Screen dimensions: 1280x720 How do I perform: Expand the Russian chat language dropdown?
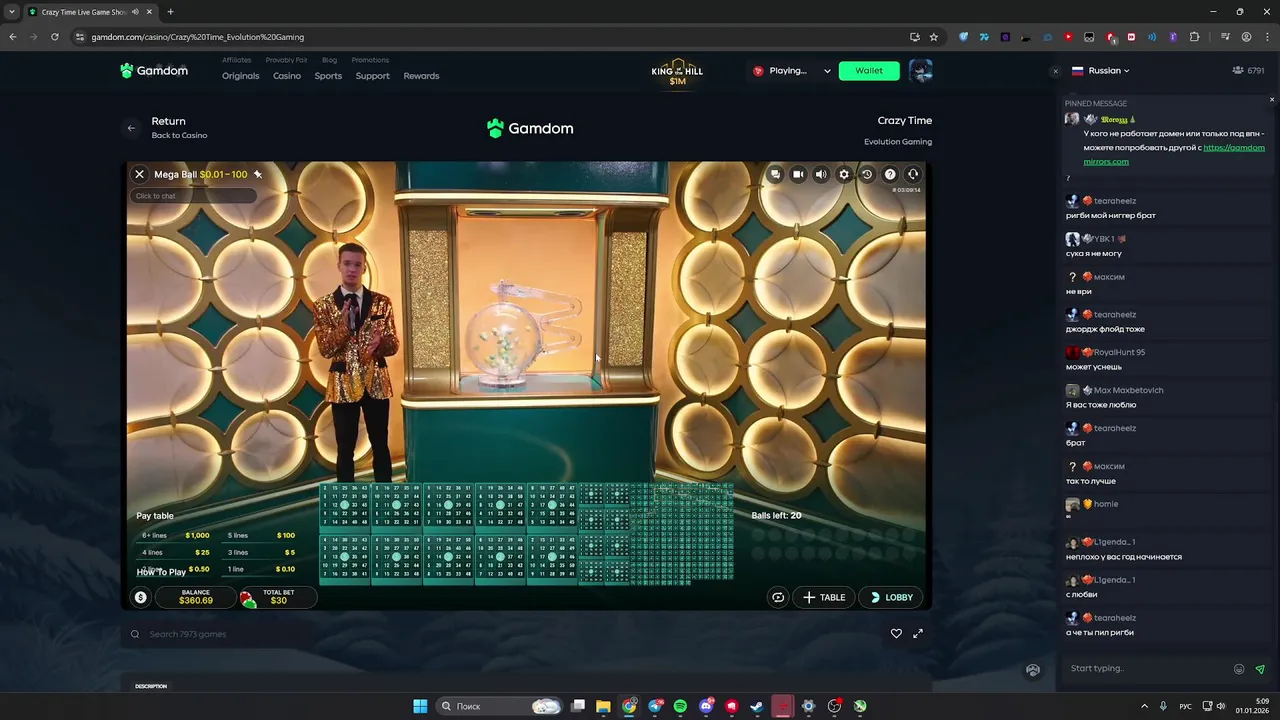[1100, 71]
